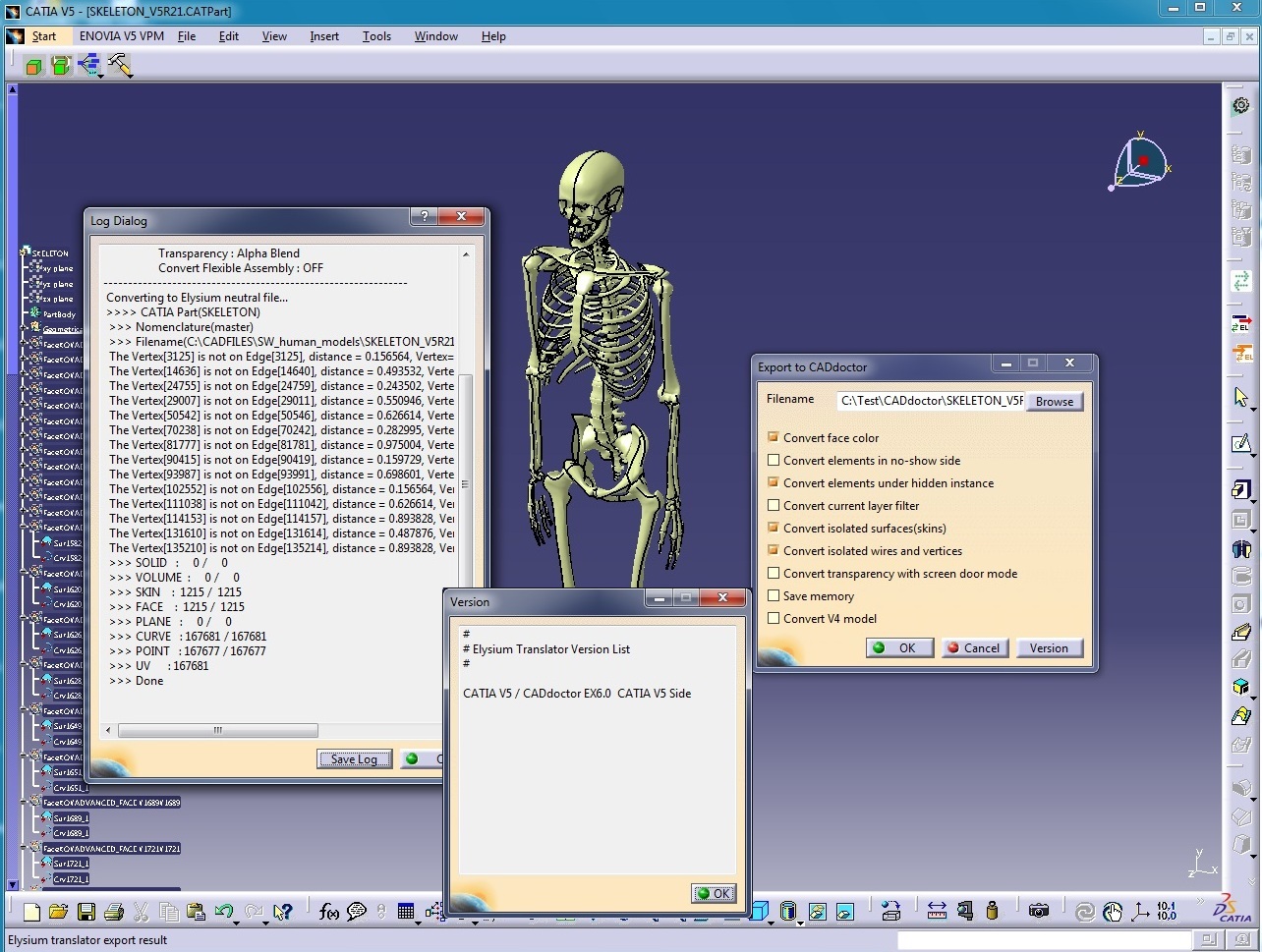Open the Formula f(x) icon
The width and height of the screenshot is (1262, 952).
tap(329, 912)
